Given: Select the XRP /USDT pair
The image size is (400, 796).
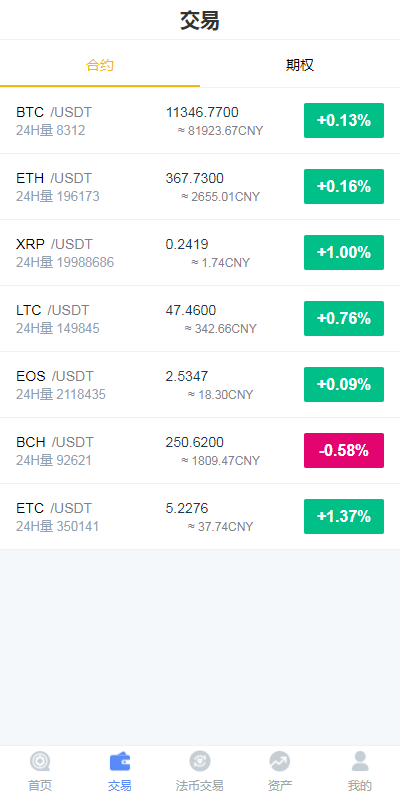Looking at the screenshot, I should pyautogui.click(x=200, y=252).
